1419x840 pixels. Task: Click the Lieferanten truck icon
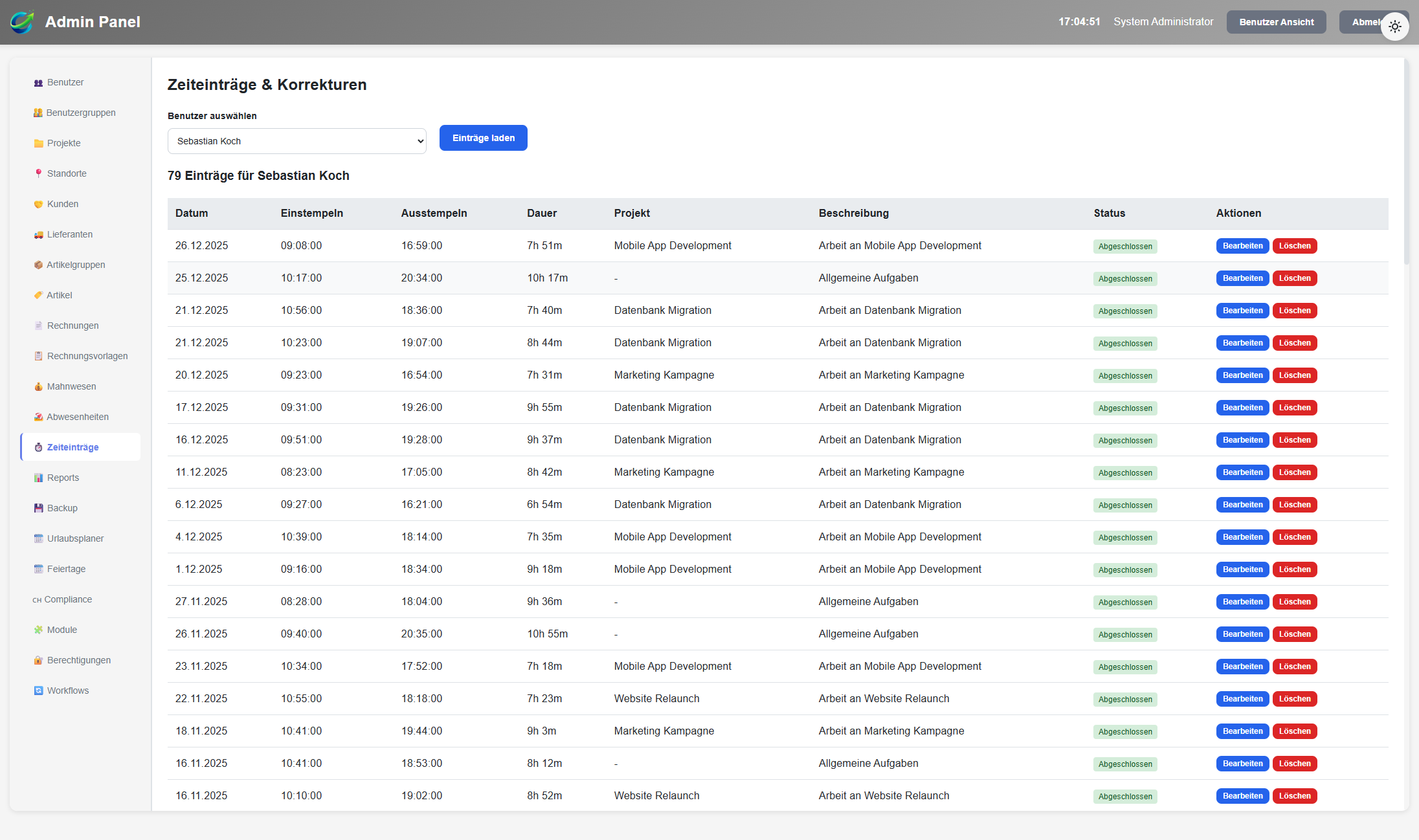(38, 235)
